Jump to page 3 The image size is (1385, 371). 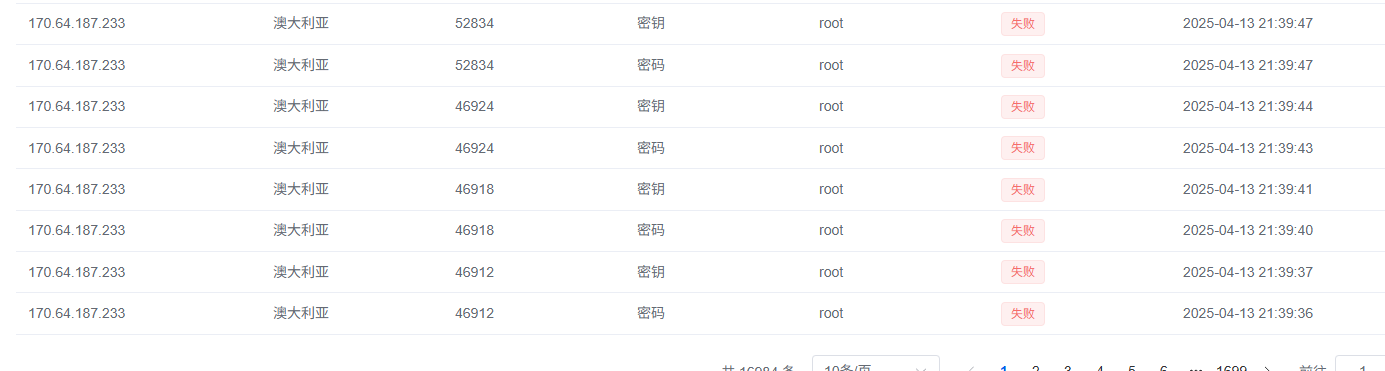1067,367
